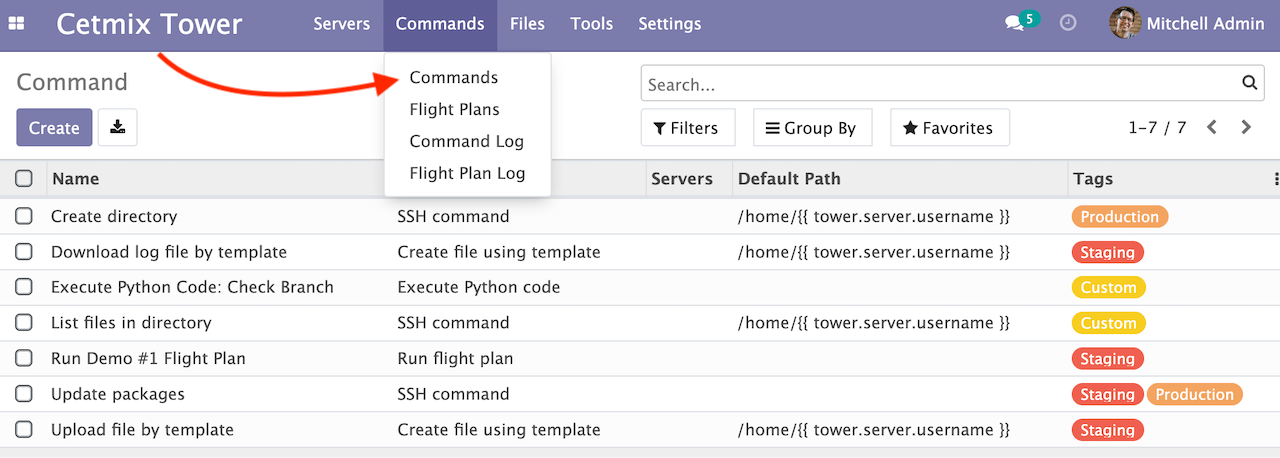Image resolution: width=1280 pixels, height=458 pixels.
Task: Click the Tags column header
Action: [x=1093, y=179]
